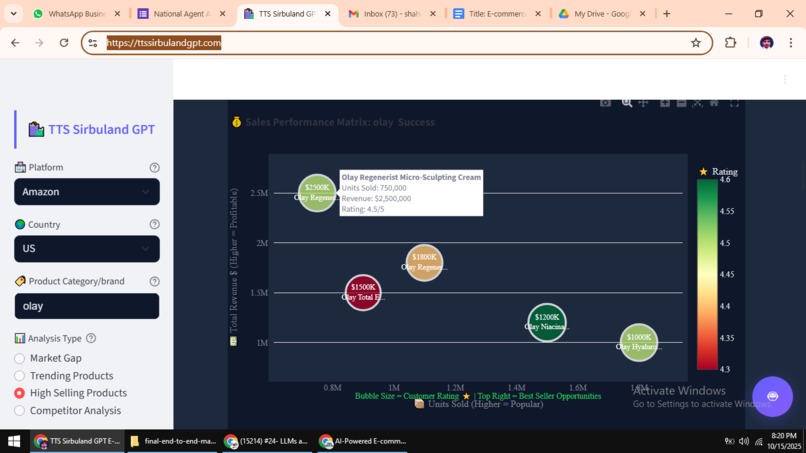The image size is (806, 453).
Task: Activate the plot zoom magnifier tool
Action: (627, 103)
